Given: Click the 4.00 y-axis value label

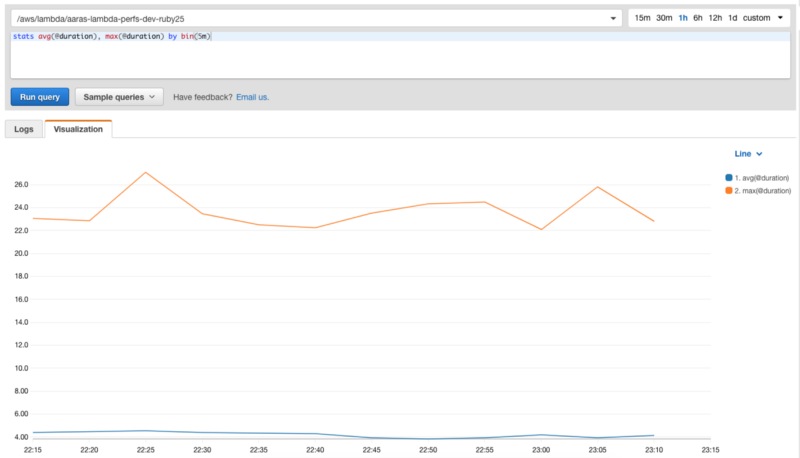Looking at the screenshot, I should (21, 437).
